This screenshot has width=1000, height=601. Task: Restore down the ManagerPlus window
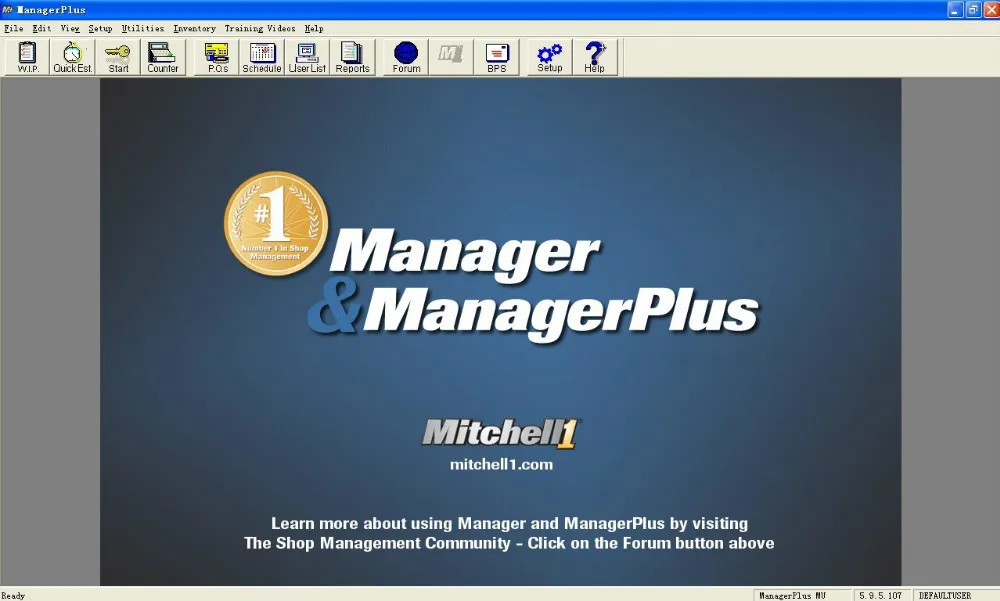coord(973,10)
